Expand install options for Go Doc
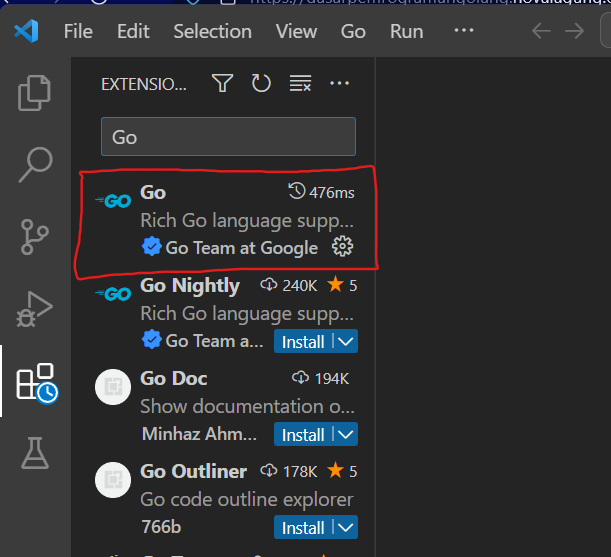 coord(346,434)
